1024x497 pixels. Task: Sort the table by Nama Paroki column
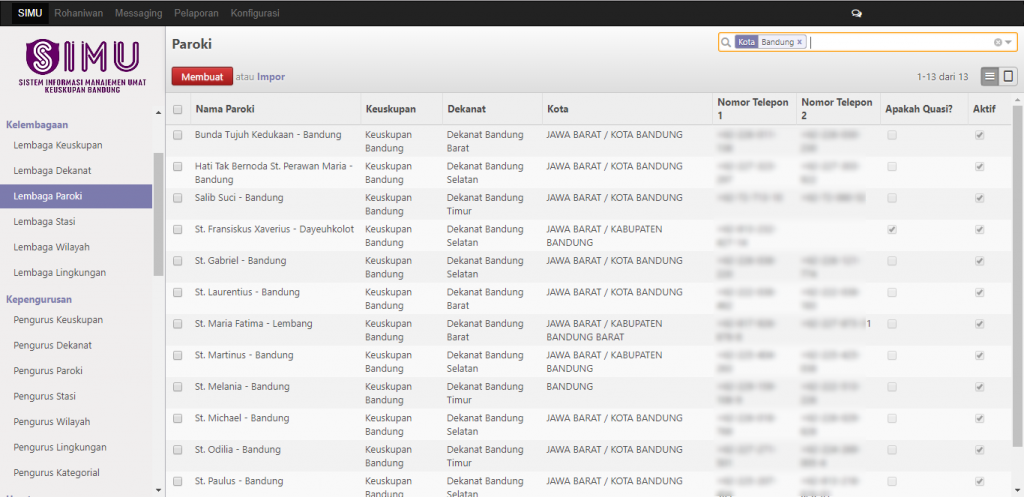pyautogui.click(x=223, y=109)
